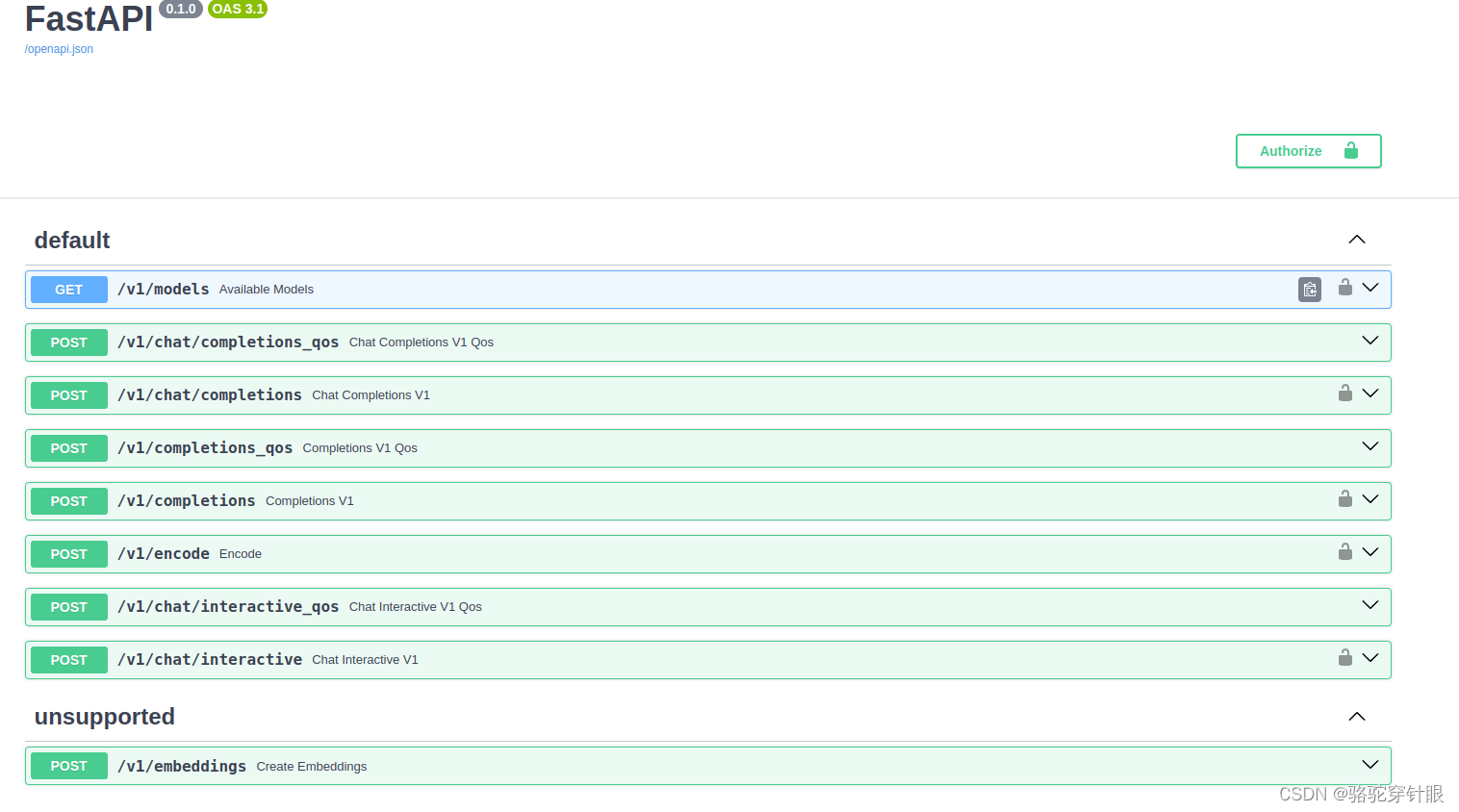1459x812 pixels.
Task: Expand /v1/chat/completions_qos chevron arrow
Action: point(1370,341)
